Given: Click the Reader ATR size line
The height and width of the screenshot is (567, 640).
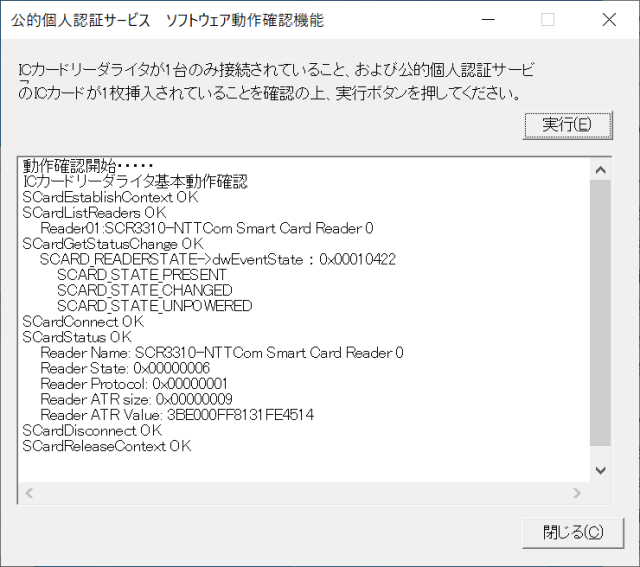Looking at the screenshot, I should coord(137,399).
